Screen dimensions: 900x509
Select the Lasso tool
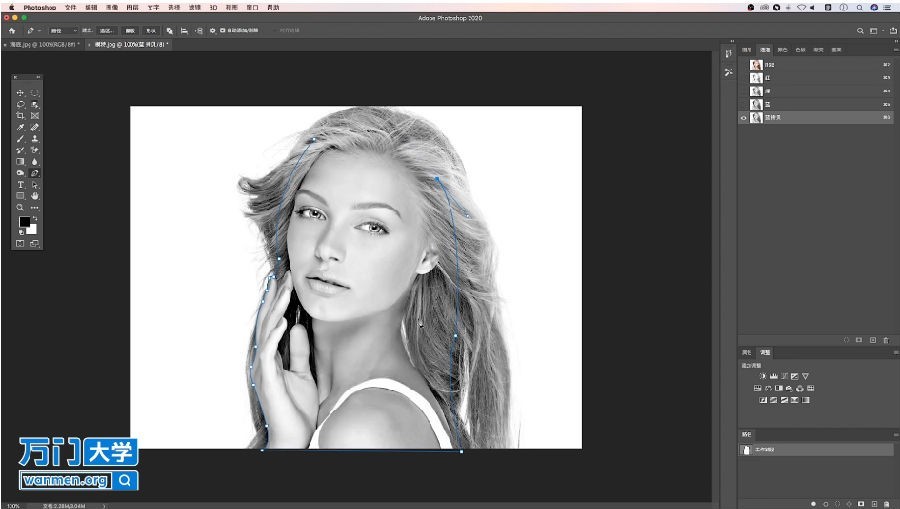pyautogui.click(x=20, y=104)
